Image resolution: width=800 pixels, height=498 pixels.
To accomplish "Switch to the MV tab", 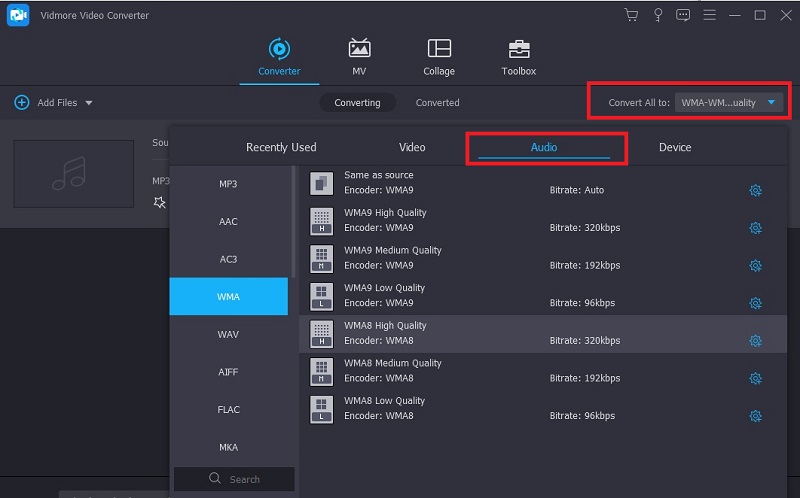I will pos(359,57).
